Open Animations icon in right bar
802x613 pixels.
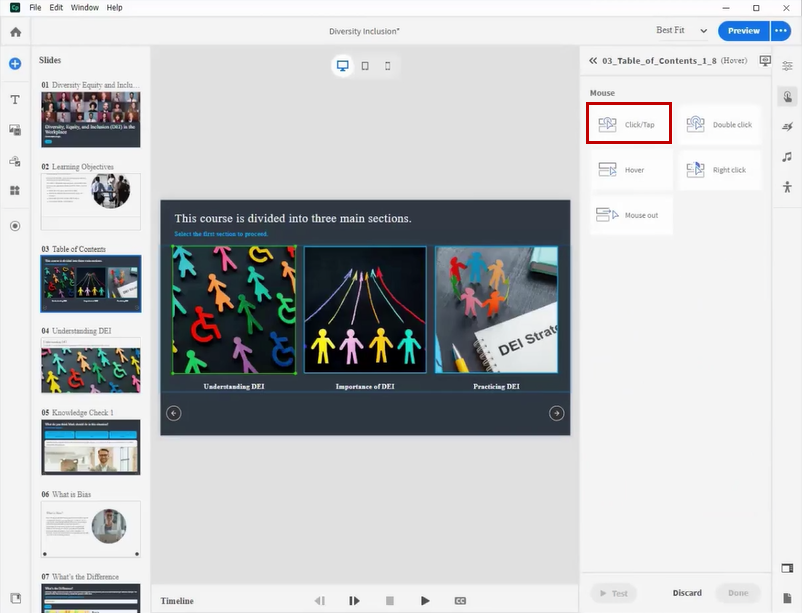787,126
